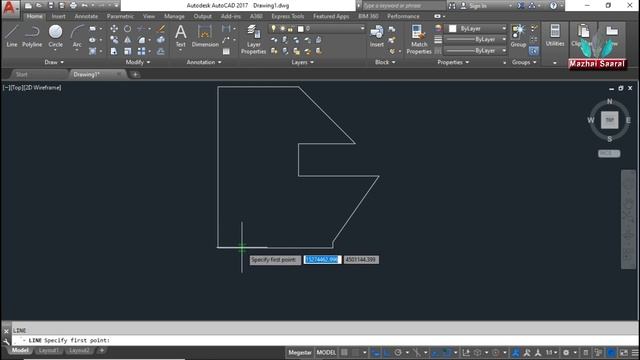The image size is (640, 360).
Task: Select the Scale tool in Modify panel
Action: tap(128, 51)
